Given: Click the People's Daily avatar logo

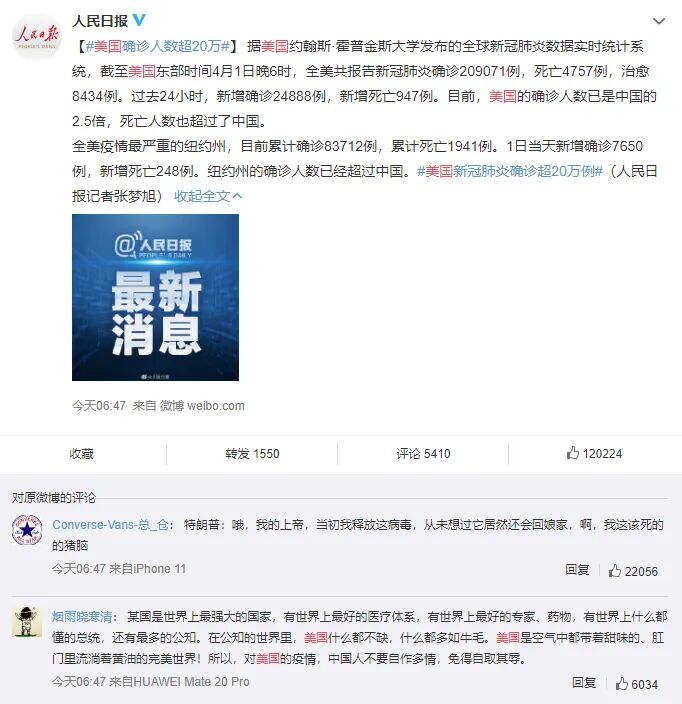Looking at the screenshot, I should coord(36,37).
